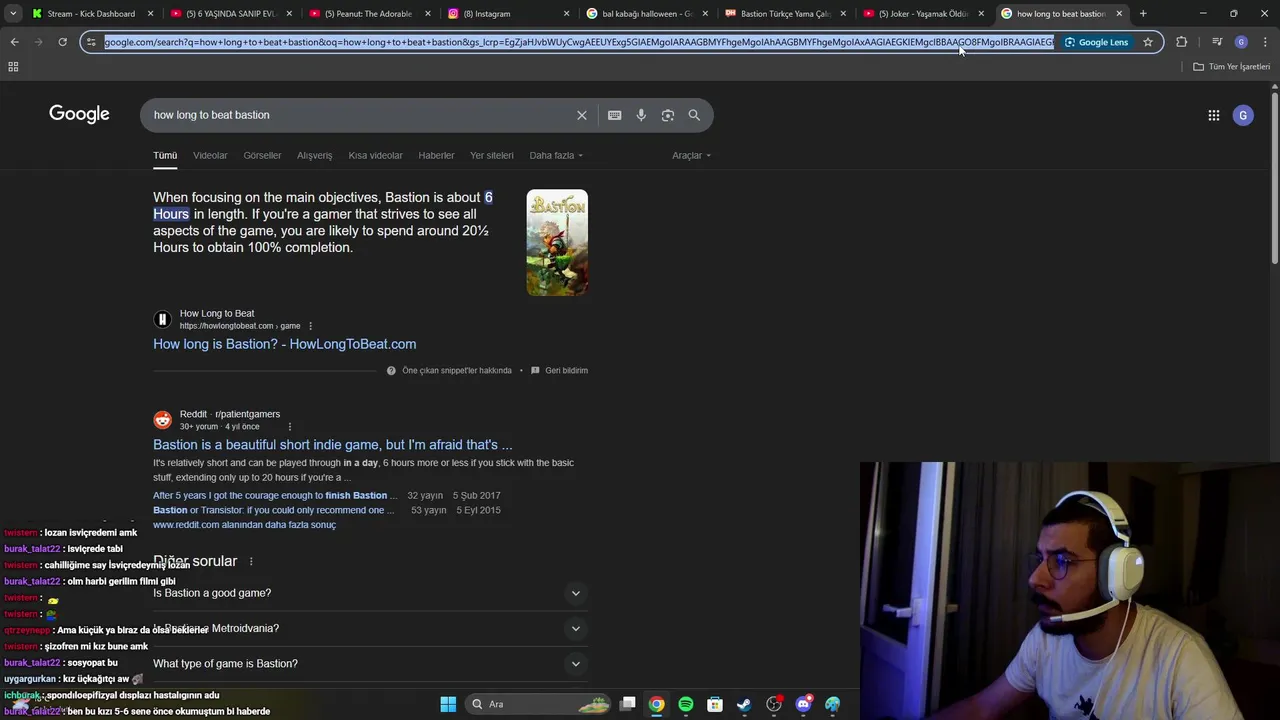Open media controls icon in the Chrome toolbar
This screenshot has height=720, width=1280.
pos(1217,42)
